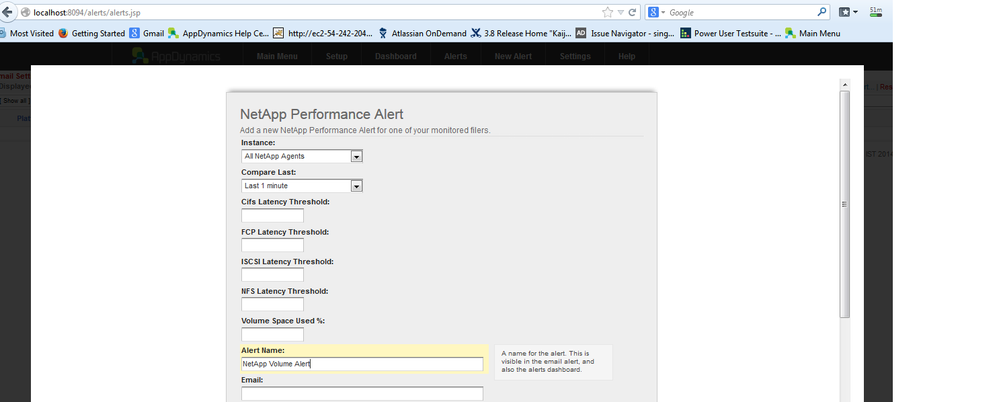
Task: Open the Dashboard menu item
Action: click(396, 56)
